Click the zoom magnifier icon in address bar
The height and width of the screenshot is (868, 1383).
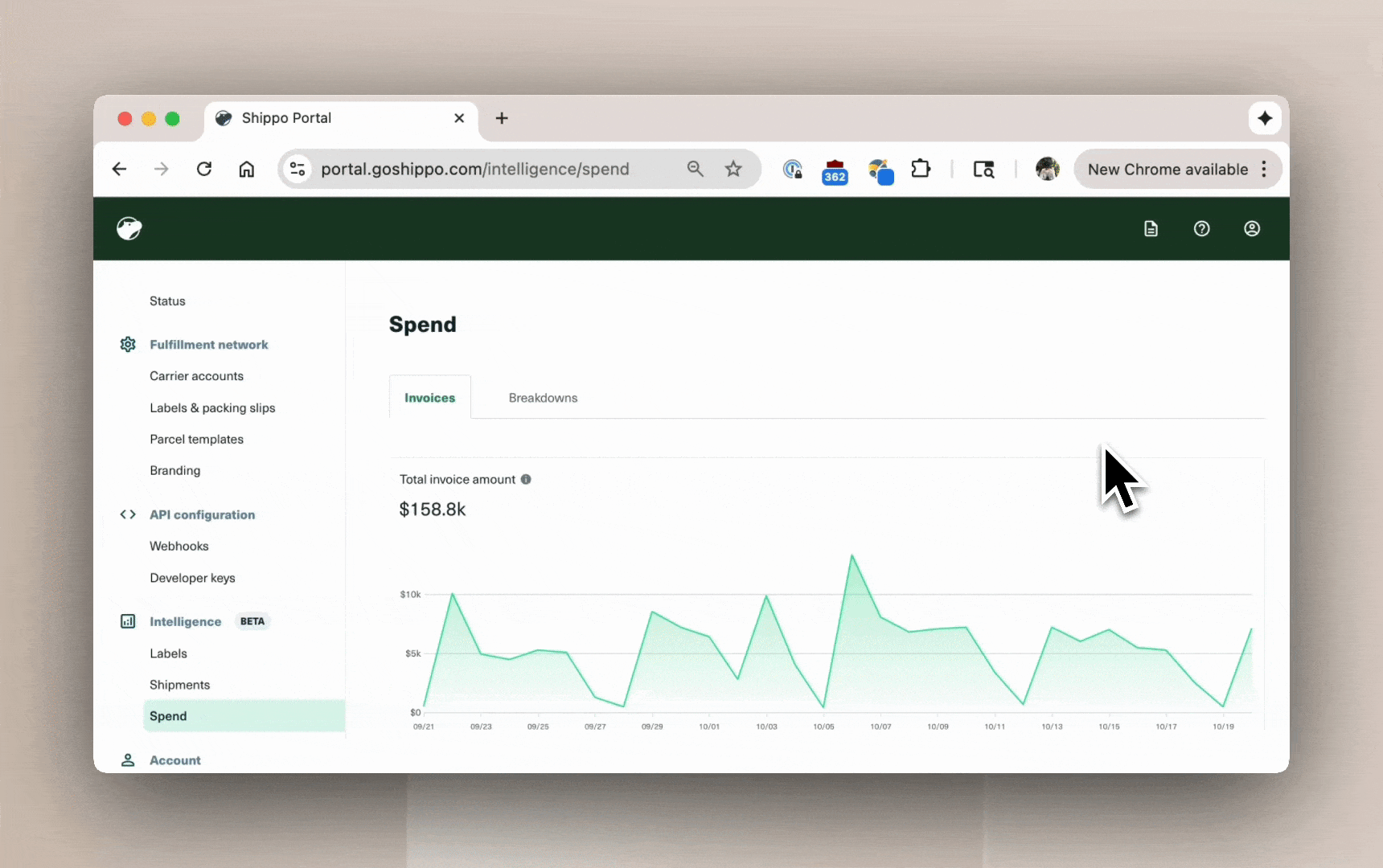(696, 169)
